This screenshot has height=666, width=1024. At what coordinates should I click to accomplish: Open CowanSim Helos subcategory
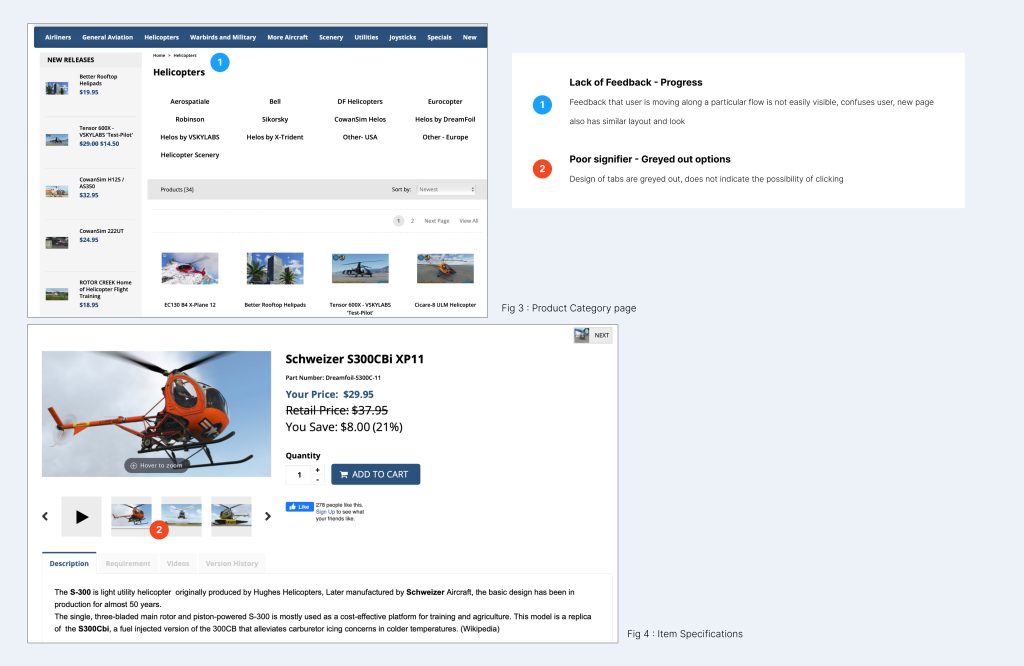(360, 119)
